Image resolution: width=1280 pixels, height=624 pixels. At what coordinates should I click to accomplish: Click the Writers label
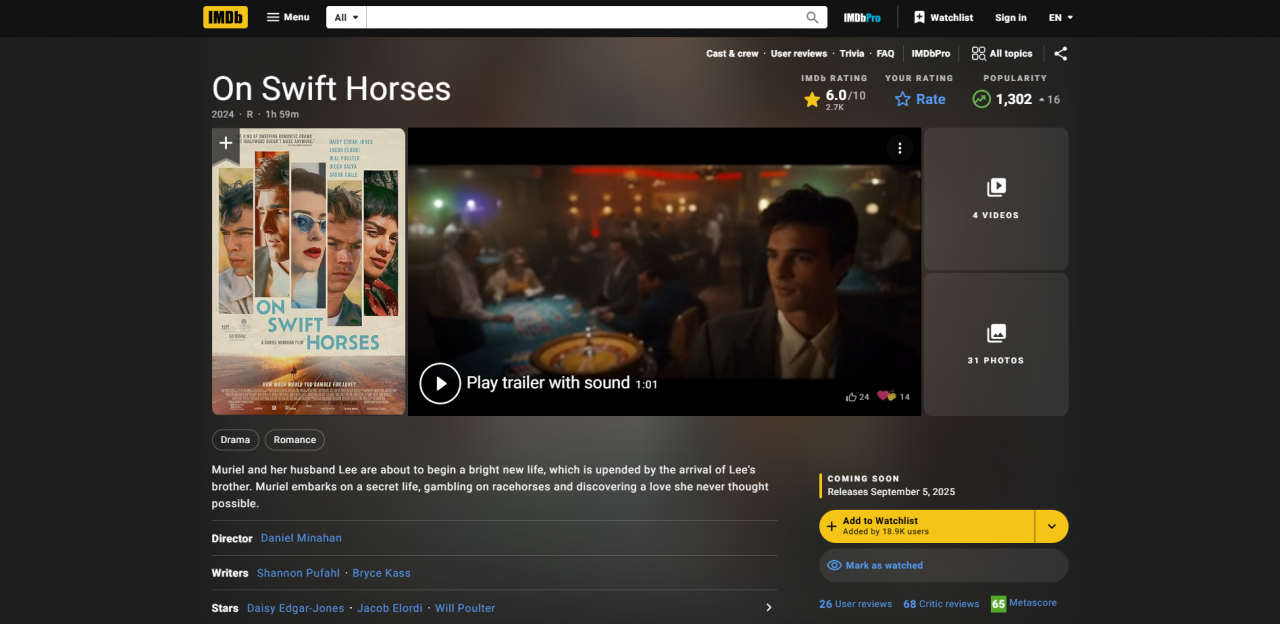click(230, 573)
